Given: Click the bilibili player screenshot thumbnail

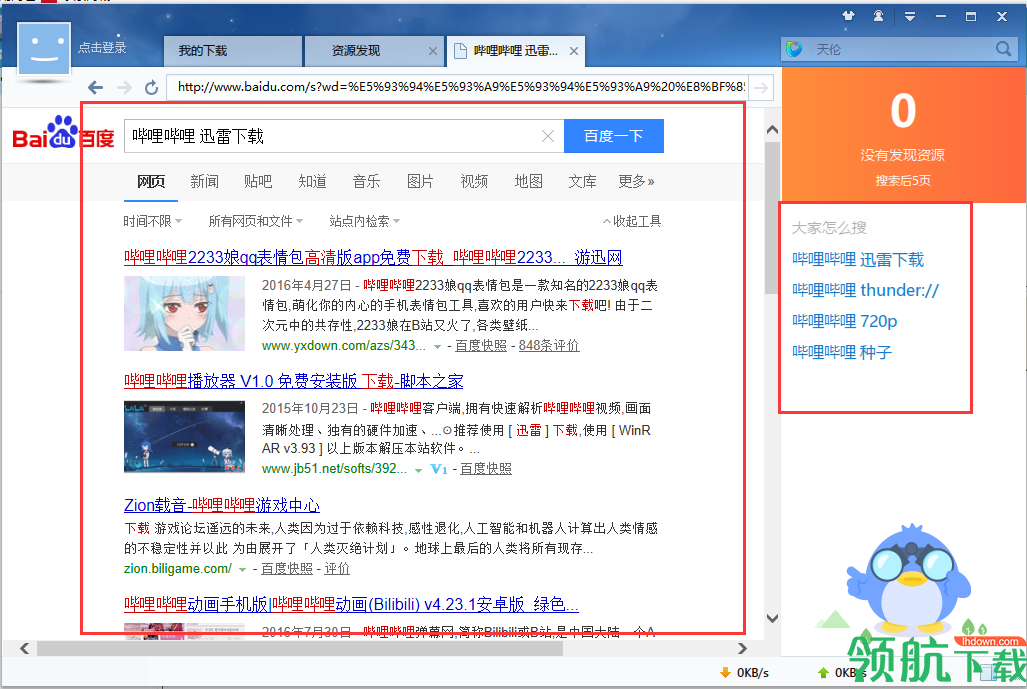Looking at the screenshot, I should (185, 437).
